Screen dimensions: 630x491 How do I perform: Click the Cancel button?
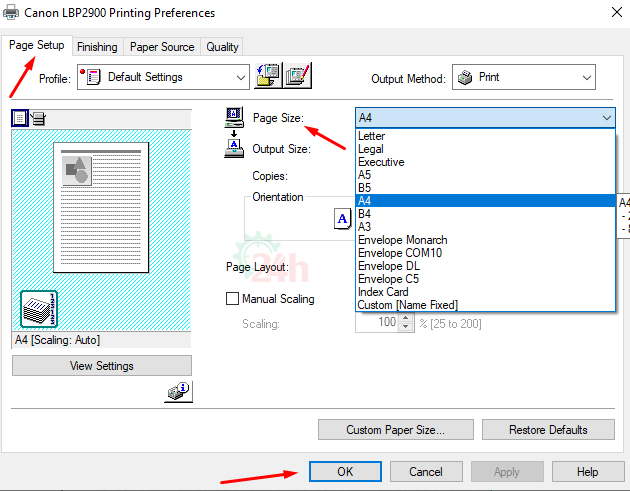pos(426,471)
